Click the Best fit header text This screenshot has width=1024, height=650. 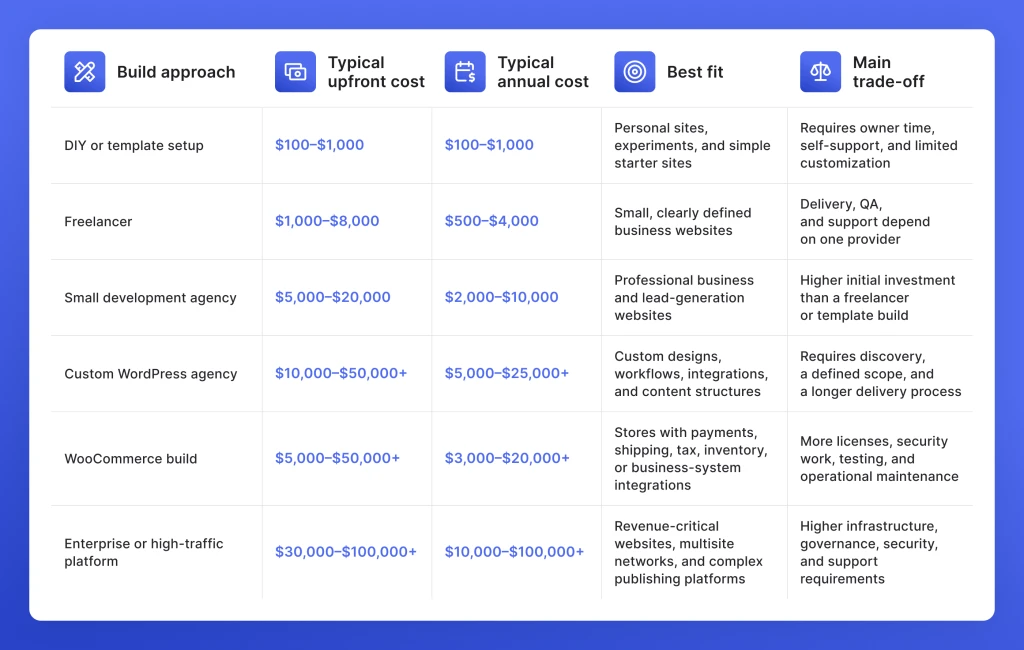(x=695, y=72)
